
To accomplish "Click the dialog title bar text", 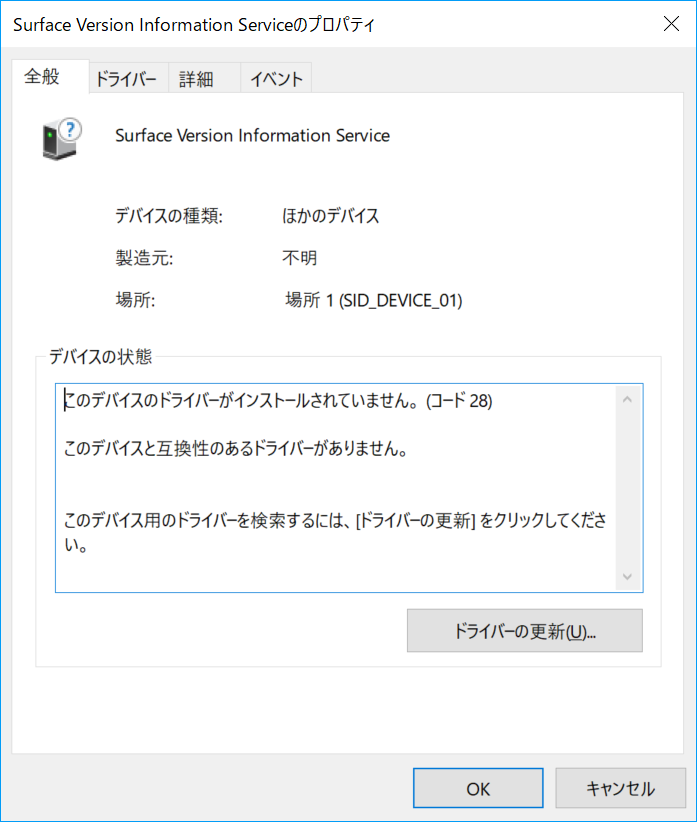I will click(194, 25).
